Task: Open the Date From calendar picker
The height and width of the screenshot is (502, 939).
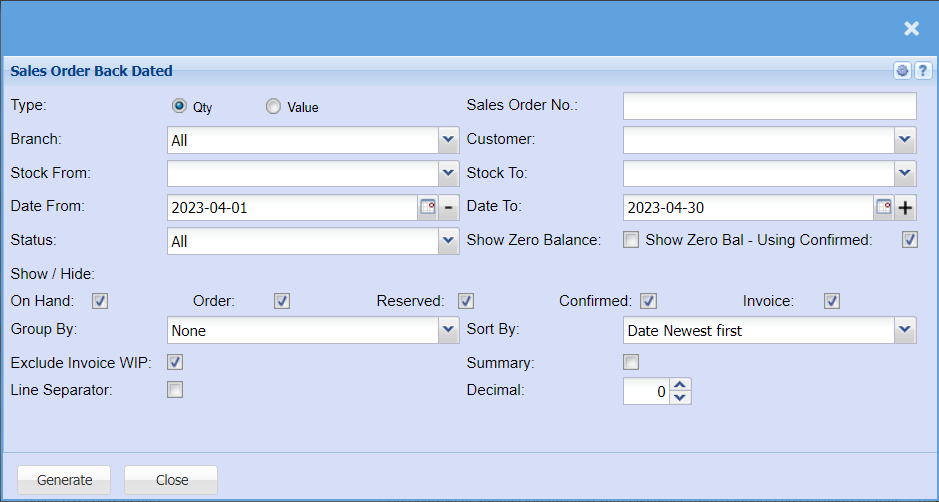Action: click(427, 207)
